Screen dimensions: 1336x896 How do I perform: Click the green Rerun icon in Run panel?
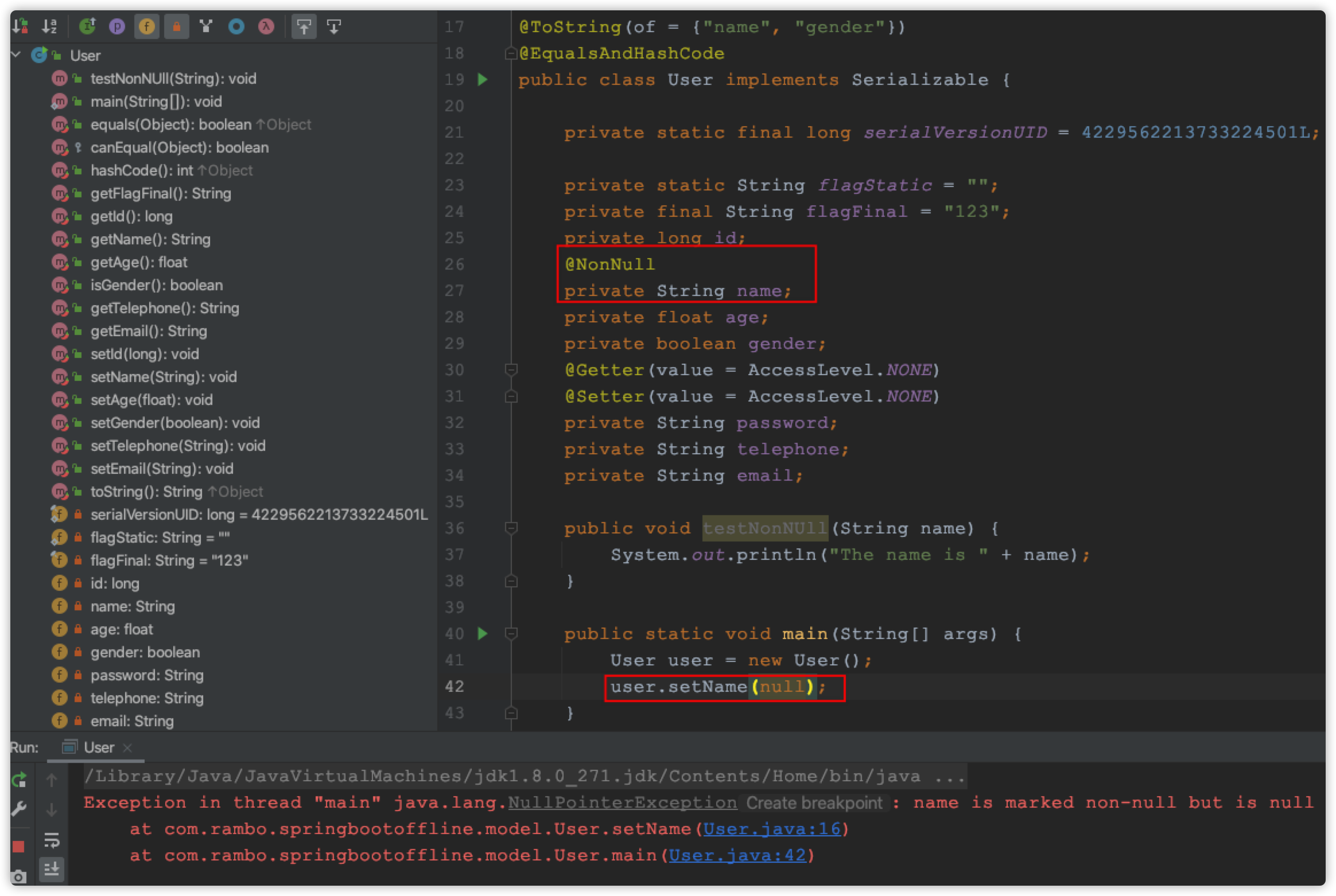click(19, 780)
